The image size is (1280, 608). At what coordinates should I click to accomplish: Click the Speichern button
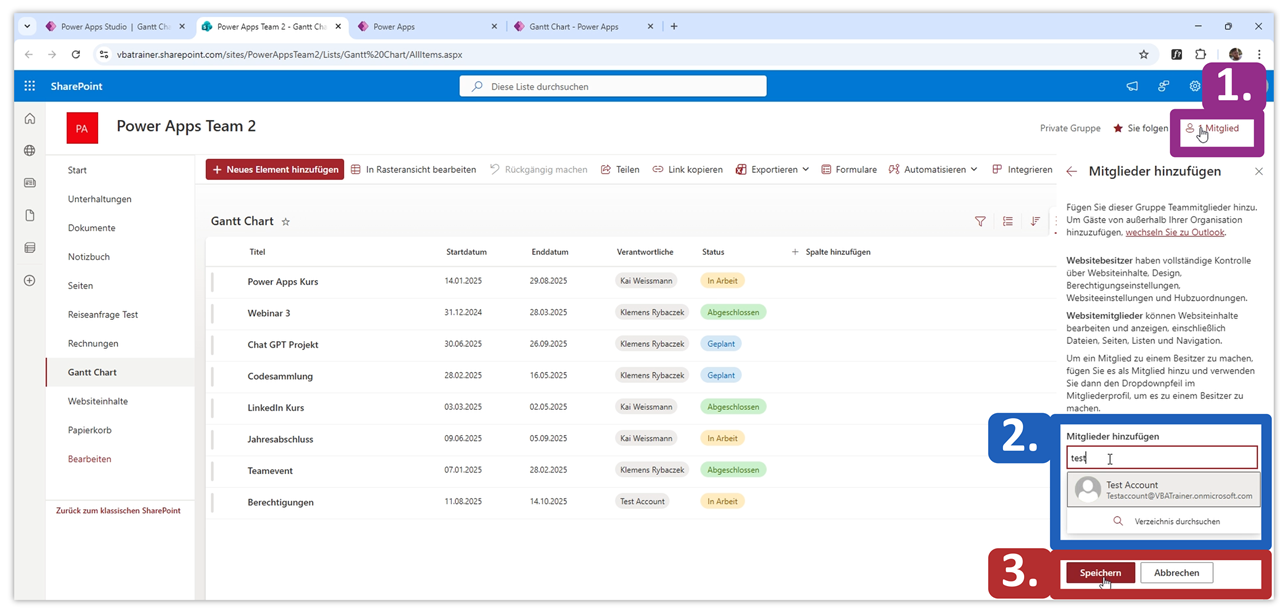pos(1100,572)
